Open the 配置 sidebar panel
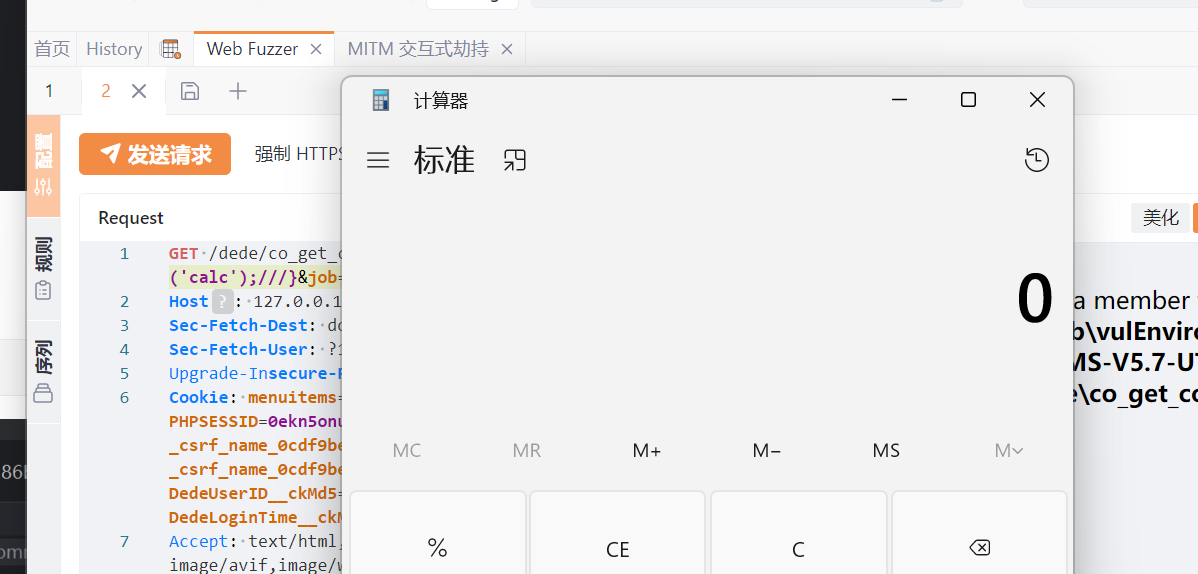The width and height of the screenshot is (1198, 574). coord(44,166)
